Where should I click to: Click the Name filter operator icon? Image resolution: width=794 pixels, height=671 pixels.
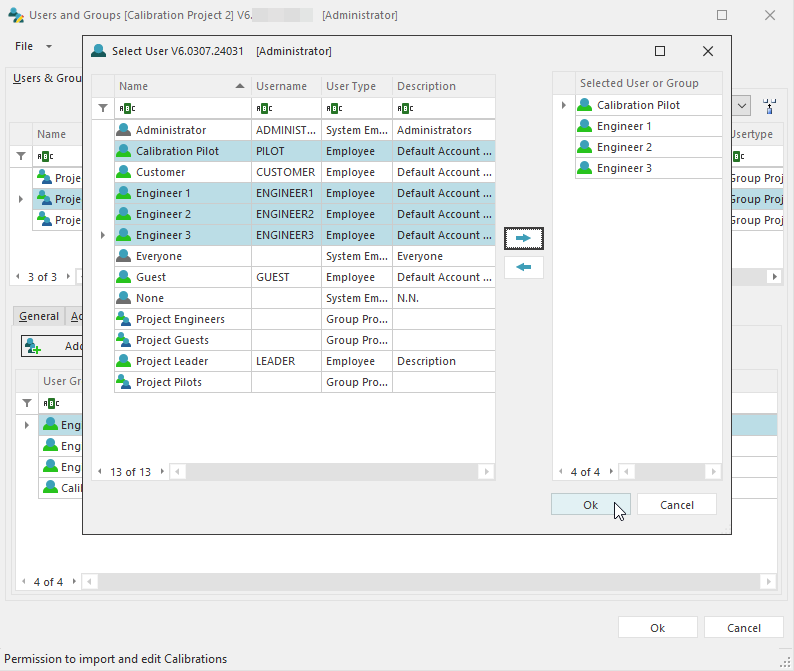[x=126, y=108]
